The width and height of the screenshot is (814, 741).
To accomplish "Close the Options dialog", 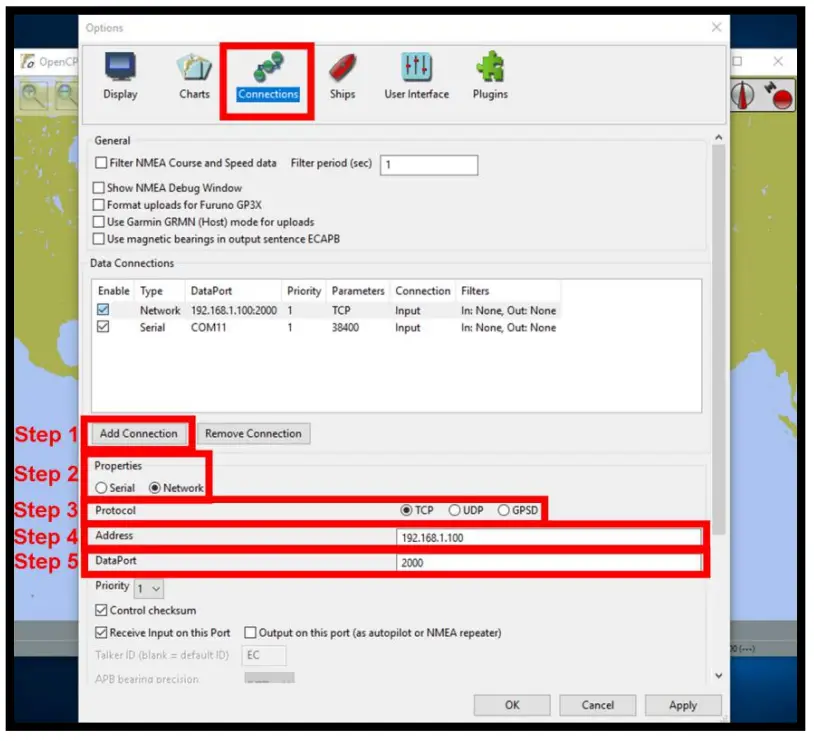I will [x=716, y=27].
